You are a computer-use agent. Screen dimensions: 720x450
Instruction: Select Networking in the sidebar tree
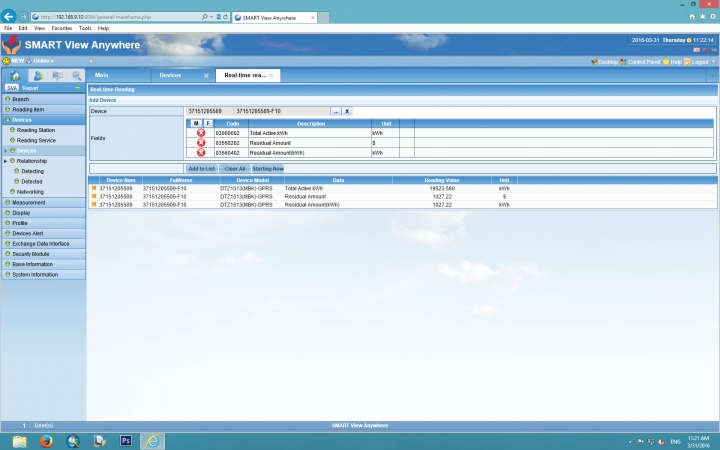(30, 192)
